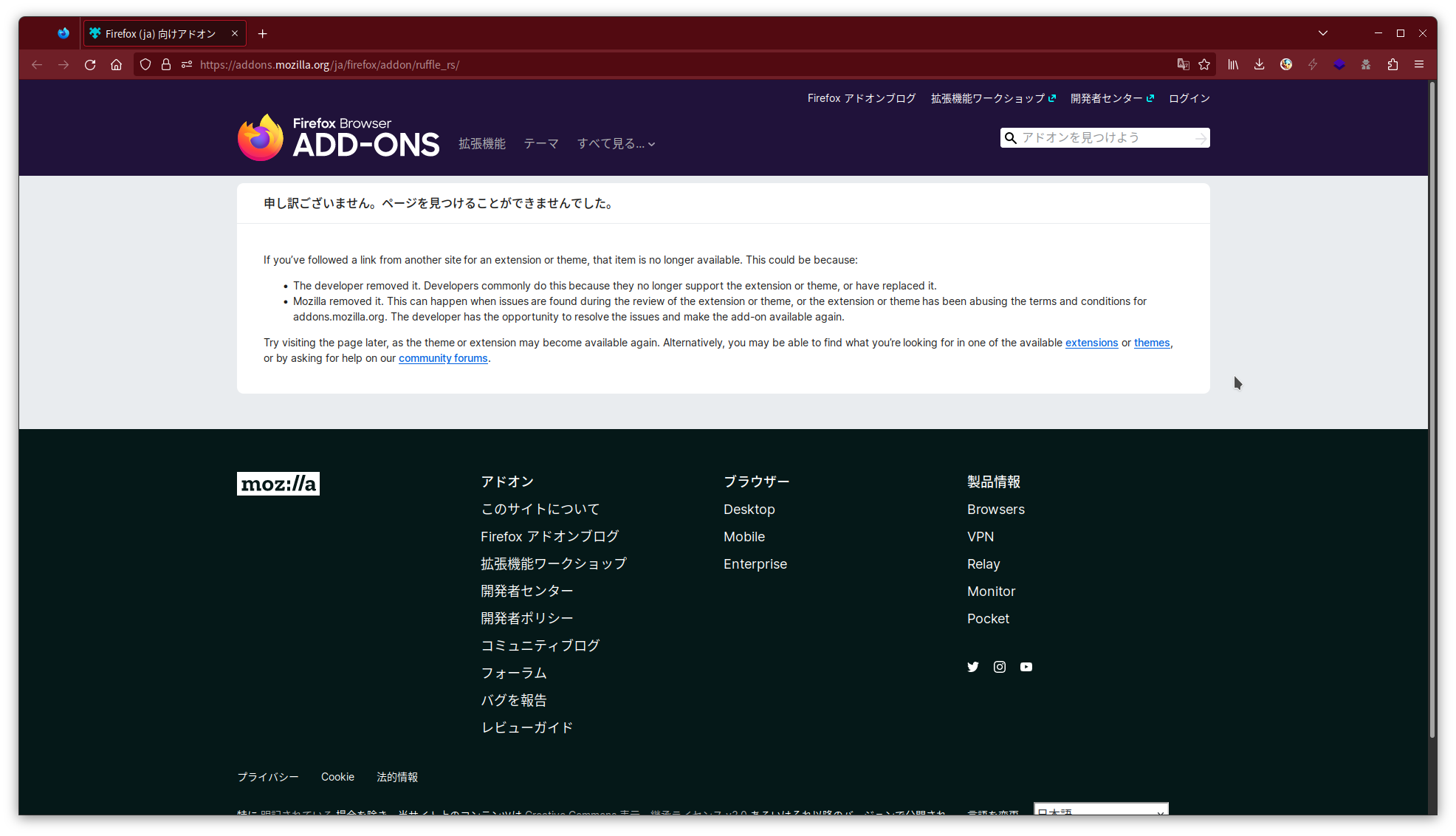Click the Twitter icon in footer

(972, 666)
